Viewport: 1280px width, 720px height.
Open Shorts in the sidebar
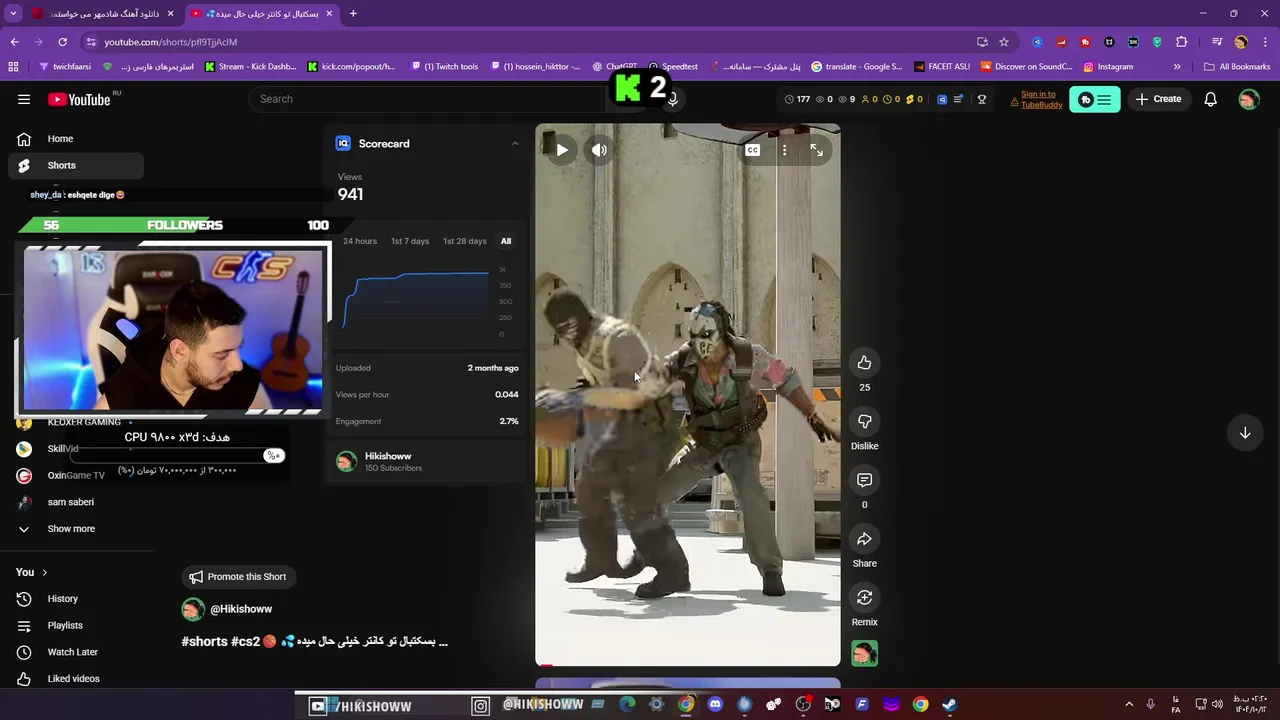click(x=75, y=165)
